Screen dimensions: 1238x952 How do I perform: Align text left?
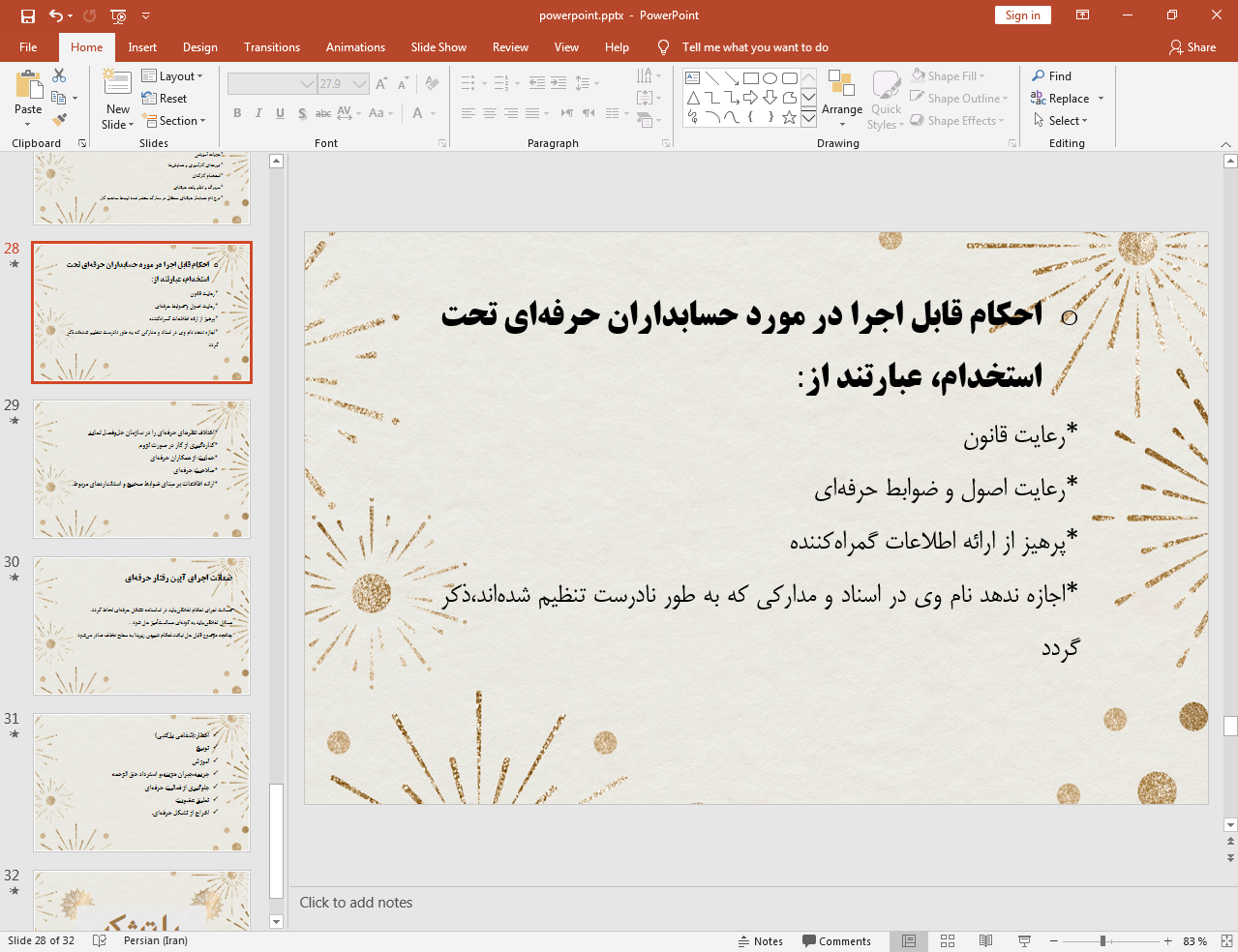[x=468, y=113]
